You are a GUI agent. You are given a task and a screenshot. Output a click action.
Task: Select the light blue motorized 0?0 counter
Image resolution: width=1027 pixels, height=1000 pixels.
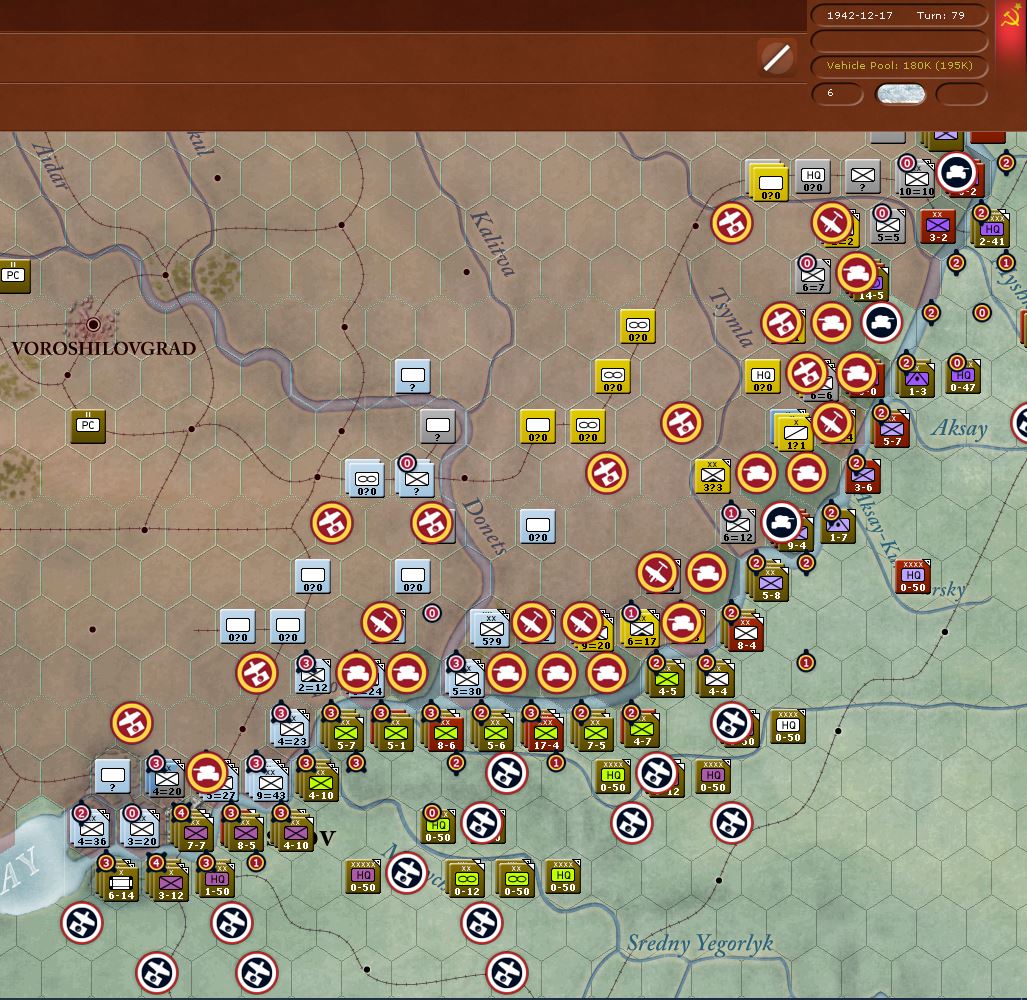click(x=365, y=479)
